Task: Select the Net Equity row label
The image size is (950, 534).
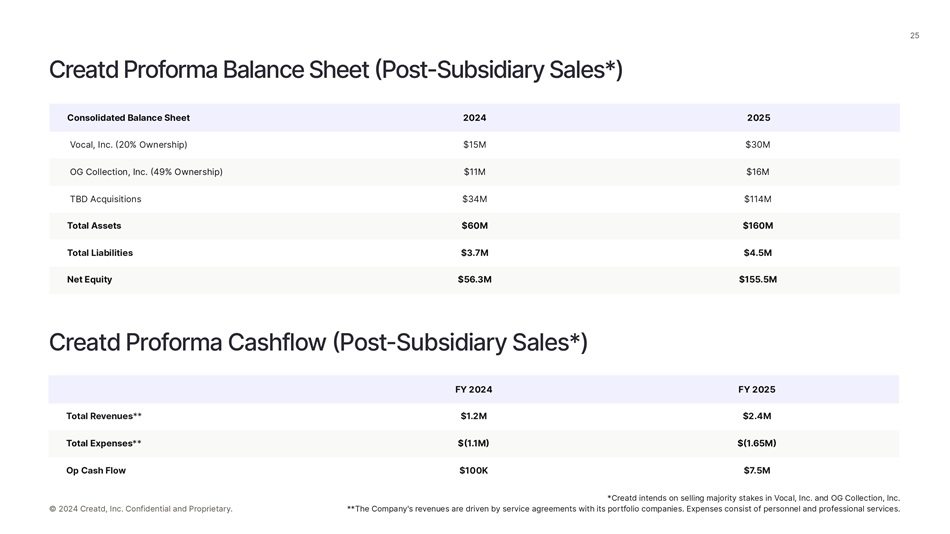Action: (89, 280)
